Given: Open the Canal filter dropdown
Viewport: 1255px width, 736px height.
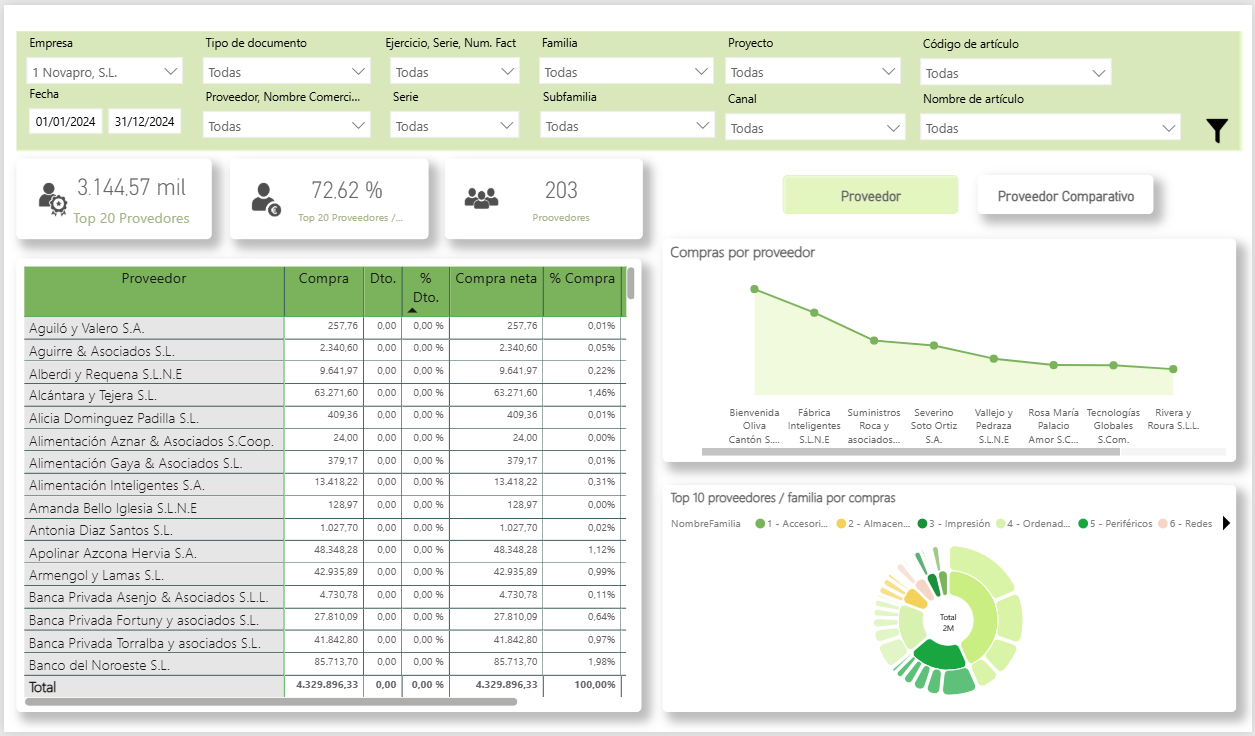Looking at the screenshot, I should [814, 128].
